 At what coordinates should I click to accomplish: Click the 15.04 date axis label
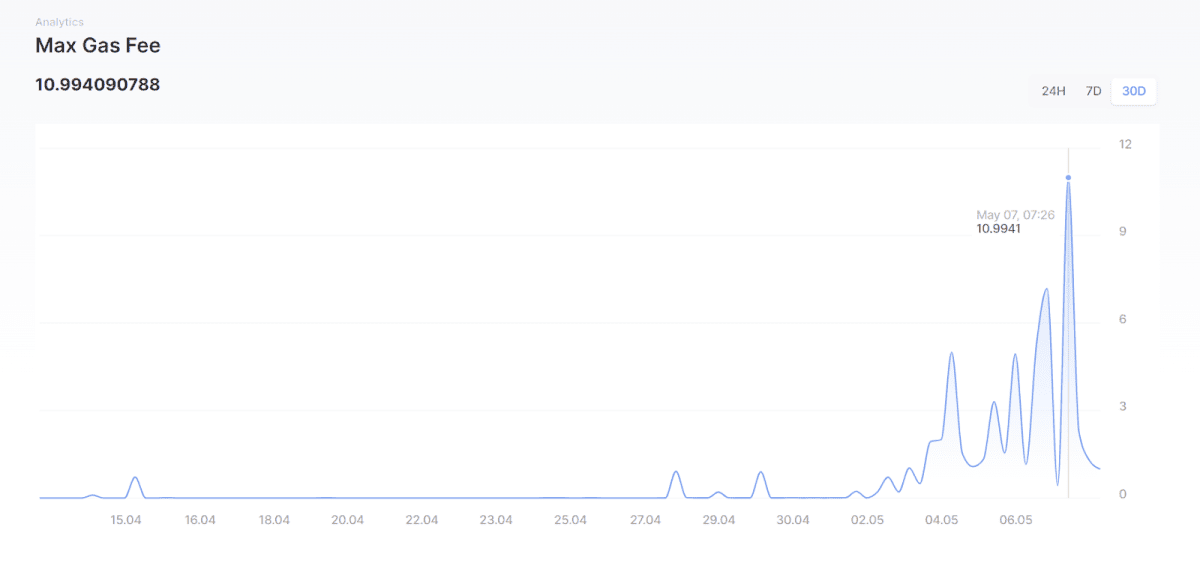[126, 520]
